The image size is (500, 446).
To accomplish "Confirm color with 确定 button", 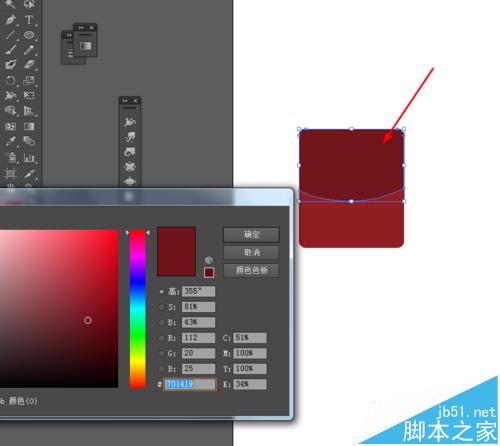I will tap(251, 235).
